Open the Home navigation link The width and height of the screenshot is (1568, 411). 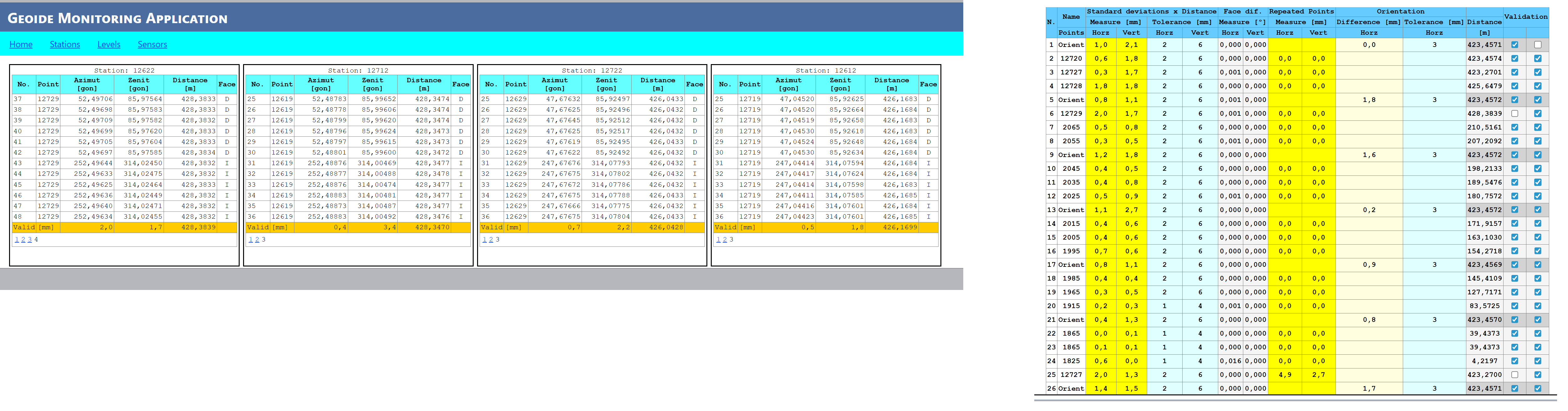21,44
